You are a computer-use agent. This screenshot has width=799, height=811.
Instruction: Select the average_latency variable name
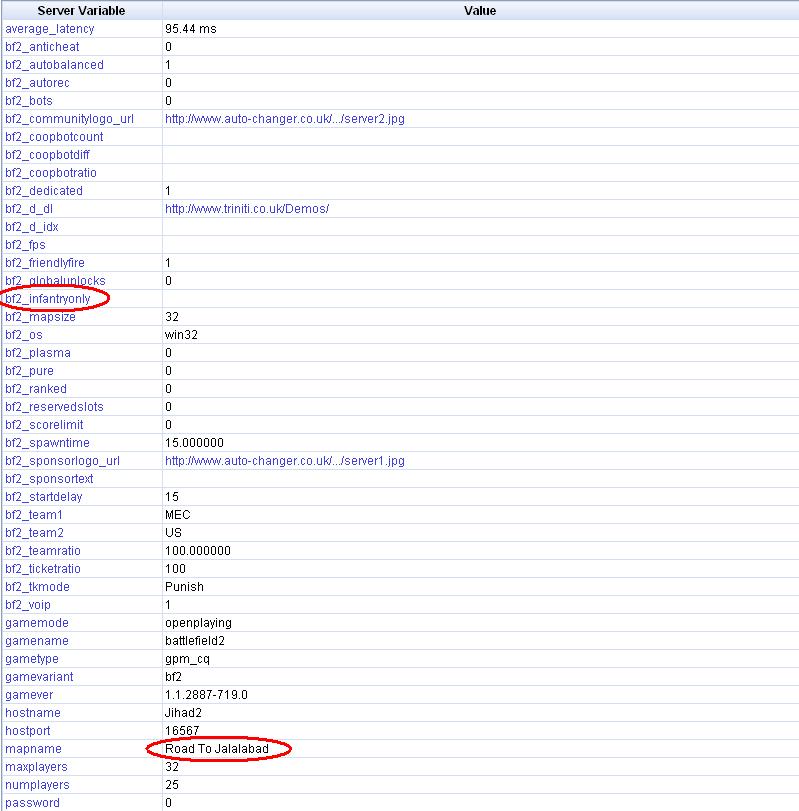point(49,29)
